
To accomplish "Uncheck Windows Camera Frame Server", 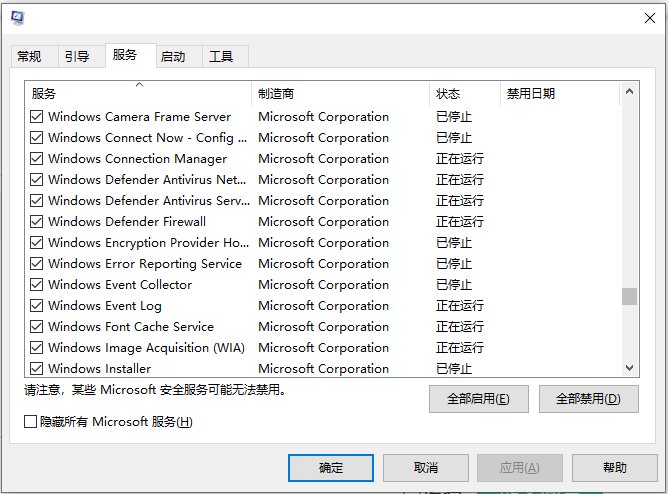I will [37, 117].
